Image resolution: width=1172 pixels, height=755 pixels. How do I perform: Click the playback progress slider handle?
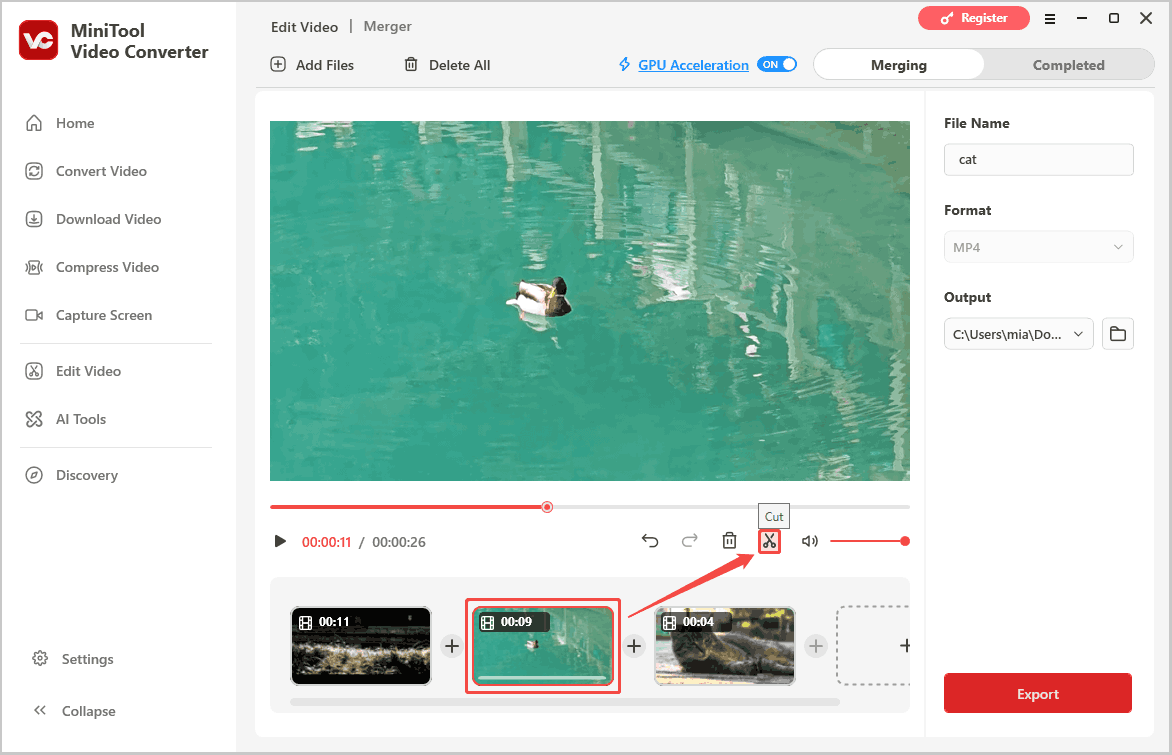click(547, 507)
